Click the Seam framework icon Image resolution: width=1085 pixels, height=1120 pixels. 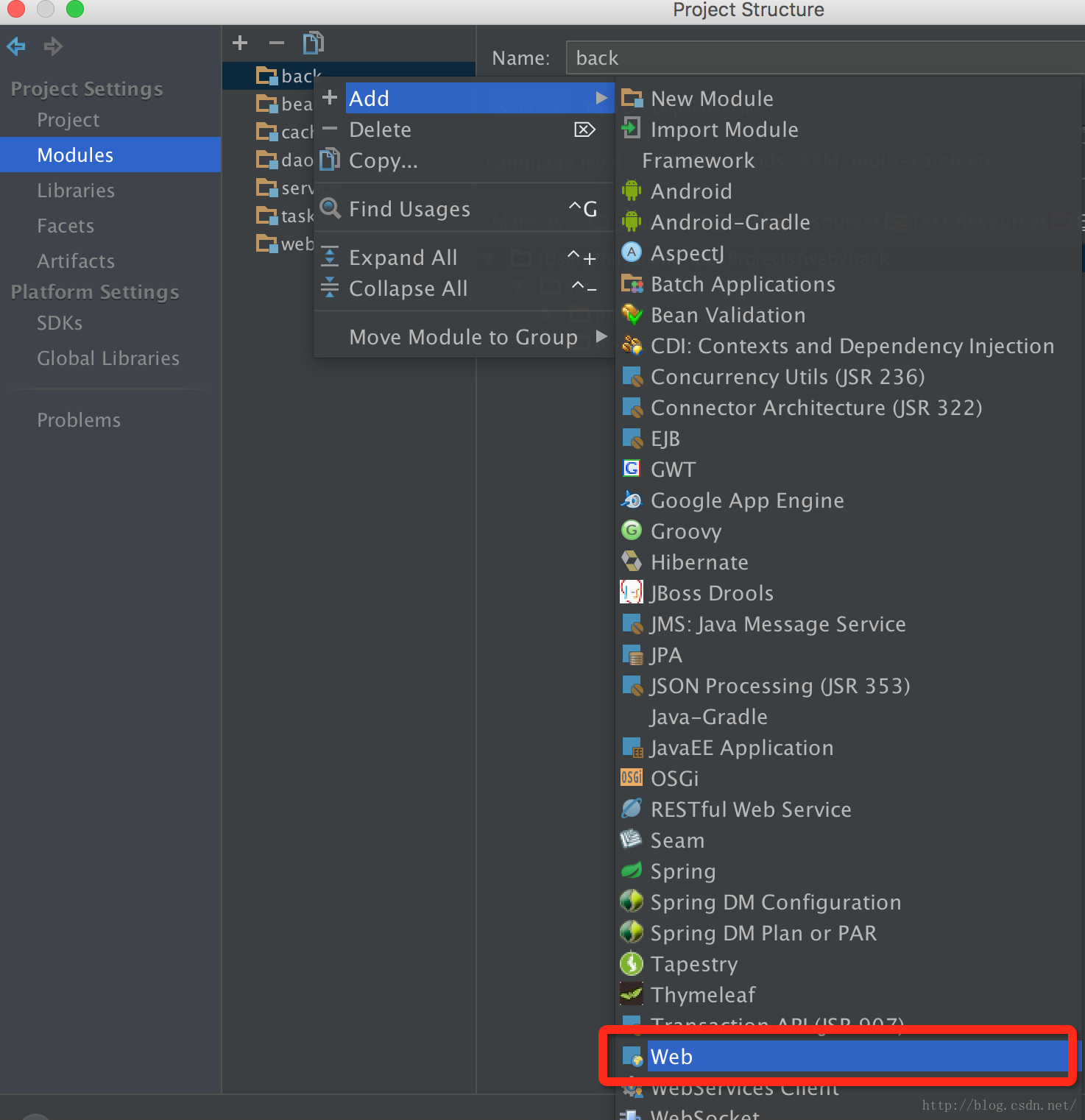[632, 840]
